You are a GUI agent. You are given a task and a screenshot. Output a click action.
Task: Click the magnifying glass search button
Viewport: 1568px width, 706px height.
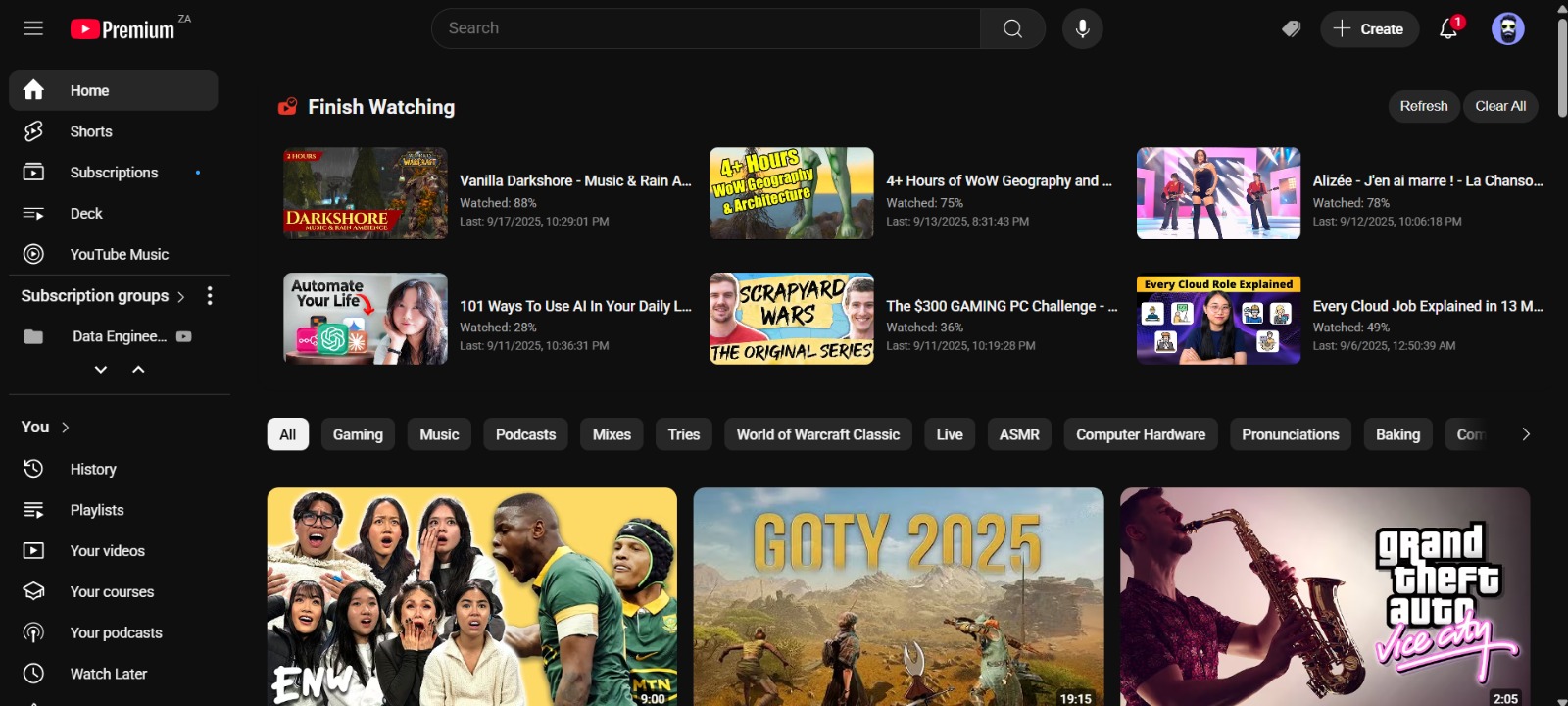click(x=1012, y=28)
